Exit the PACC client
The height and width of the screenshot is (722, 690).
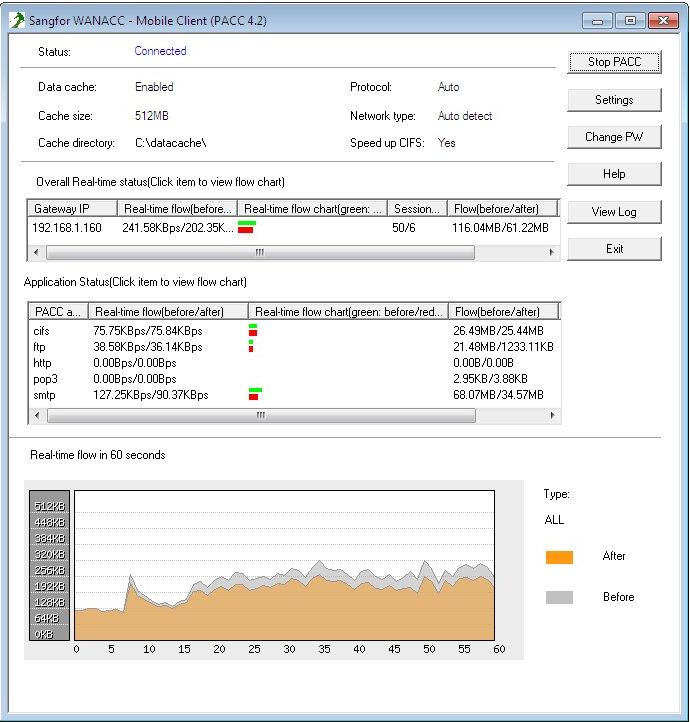(615, 249)
